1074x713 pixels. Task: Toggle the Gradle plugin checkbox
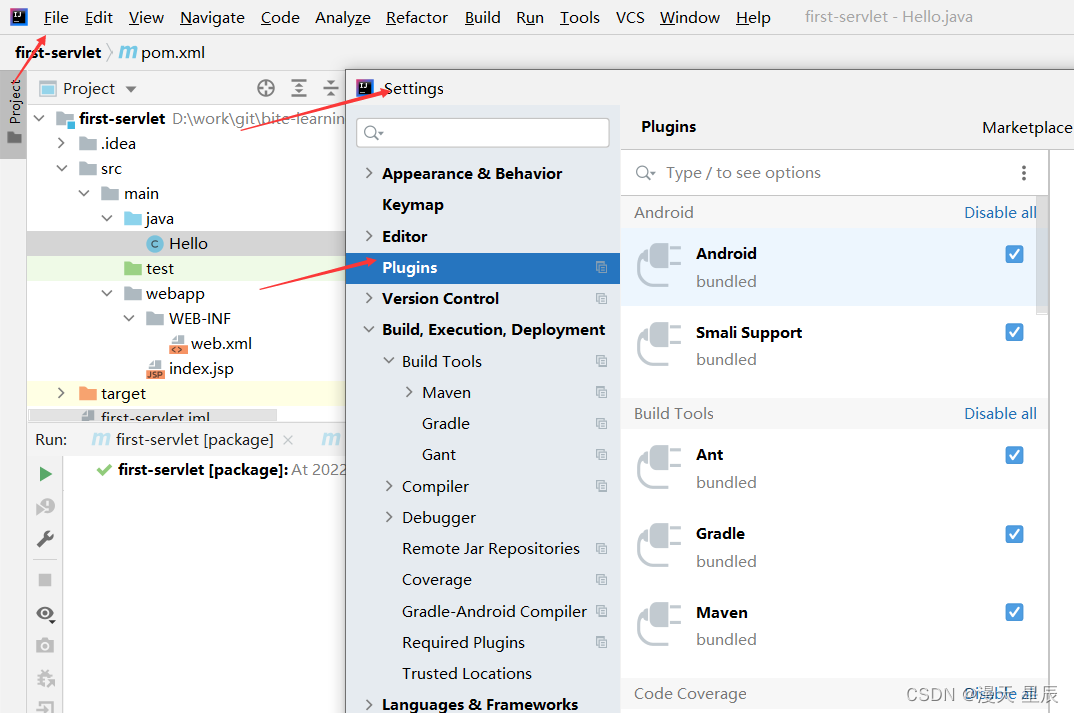[x=1014, y=534]
